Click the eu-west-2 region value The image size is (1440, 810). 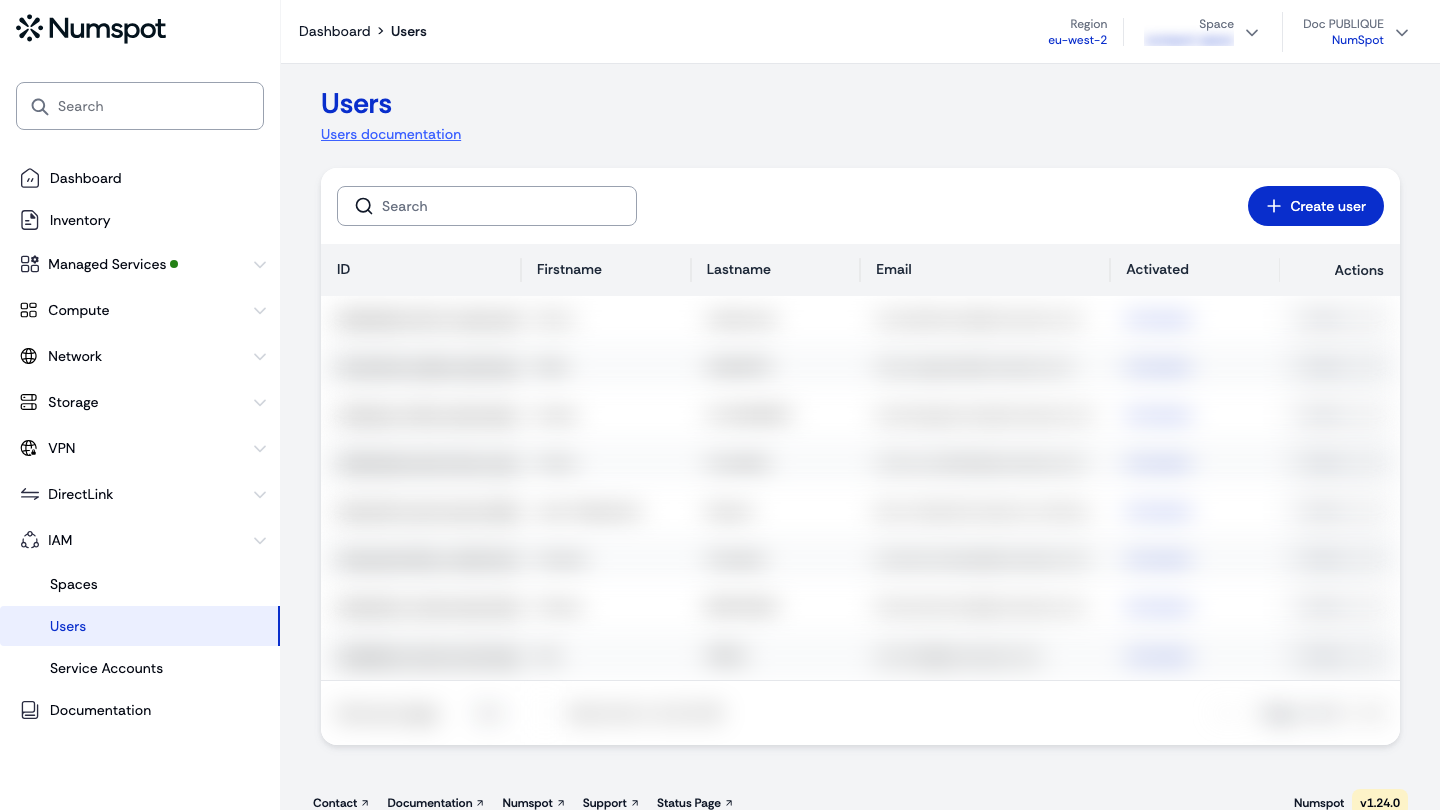pyautogui.click(x=1077, y=41)
